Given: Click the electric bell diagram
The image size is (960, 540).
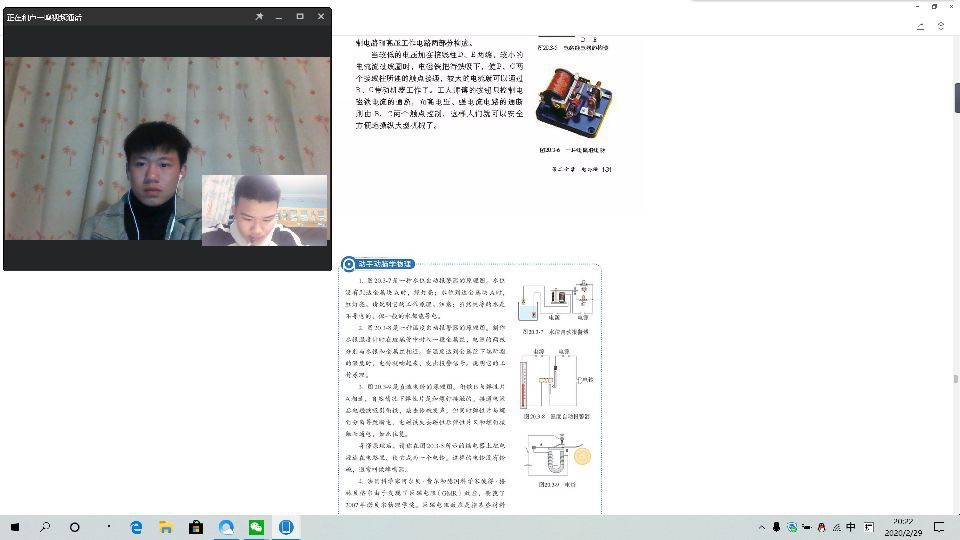Looking at the screenshot, I should [x=558, y=454].
